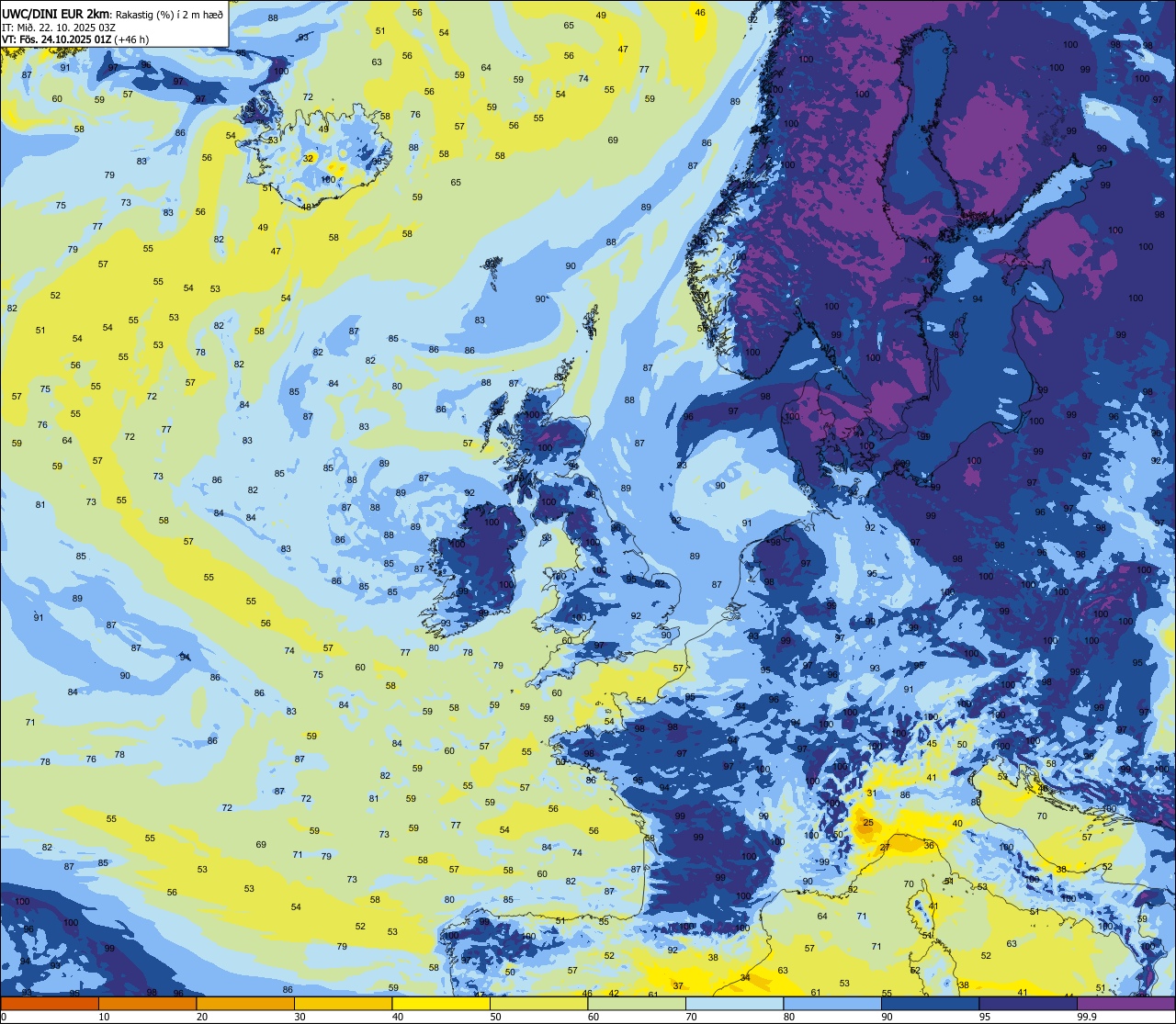Click the 0–10% dark orange legend swatch
Viewport: 1176px width, 1024px height.
coord(50,1004)
